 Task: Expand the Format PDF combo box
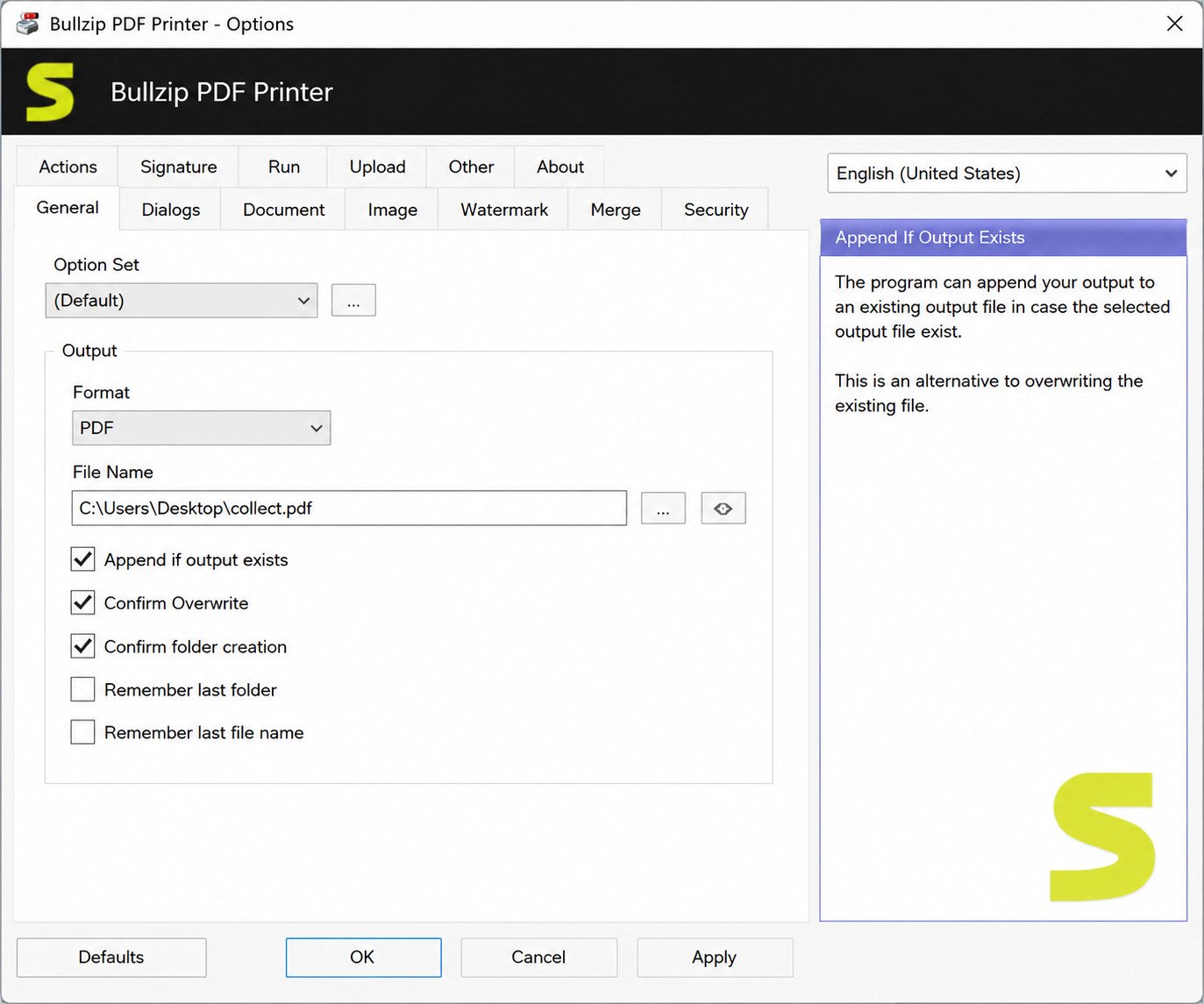[202, 428]
